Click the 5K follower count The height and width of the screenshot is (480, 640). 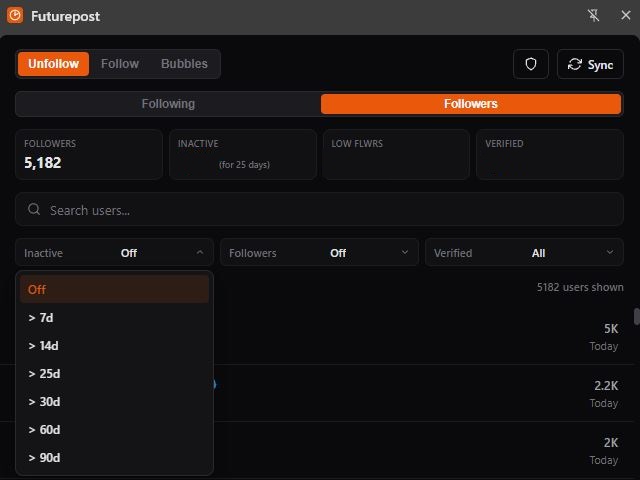pyautogui.click(x=611, y=329)
